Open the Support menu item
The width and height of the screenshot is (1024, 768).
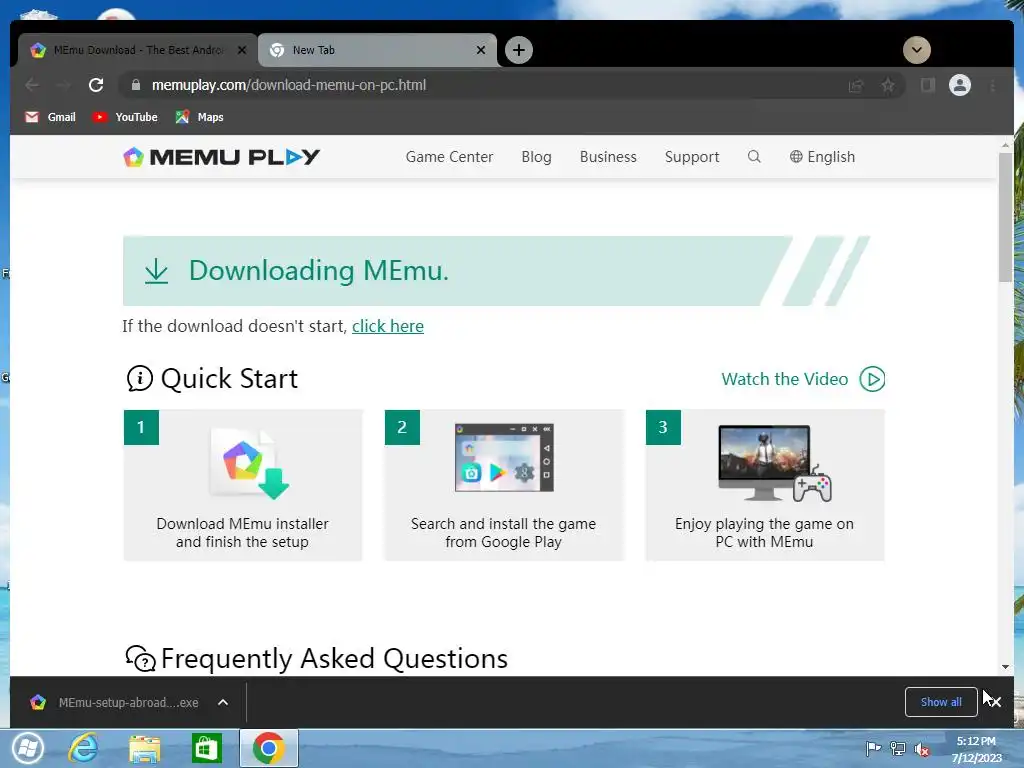pos(692,157)
